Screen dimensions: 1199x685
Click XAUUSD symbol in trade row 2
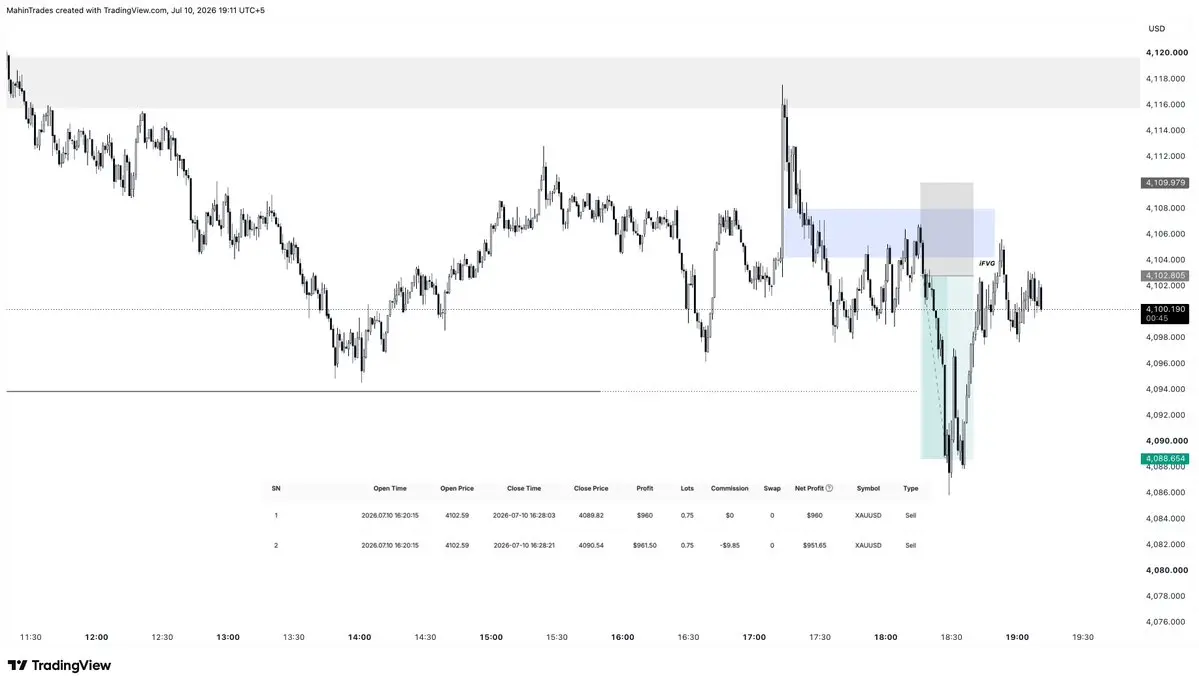(868, 545)
